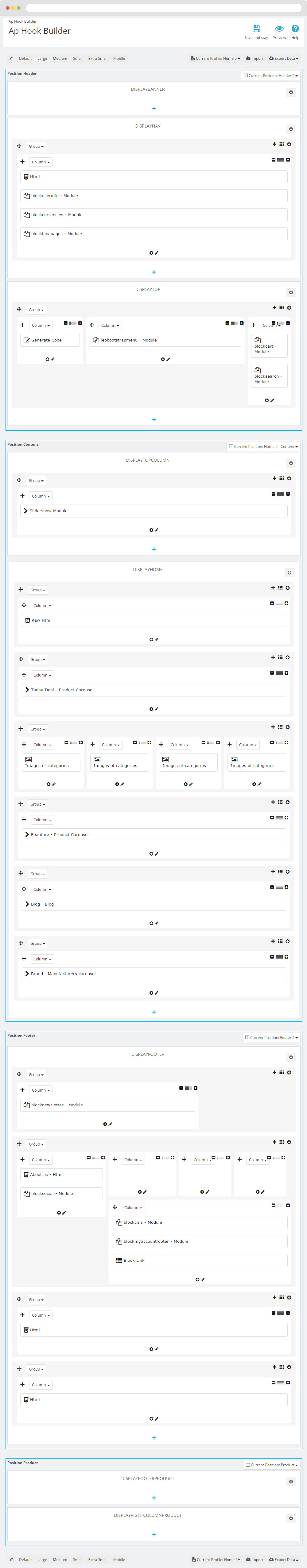The height and width of the screenshot is (1568, 307).
Task: Select the Slide show Module widget
Action: [x=153, y=511]
